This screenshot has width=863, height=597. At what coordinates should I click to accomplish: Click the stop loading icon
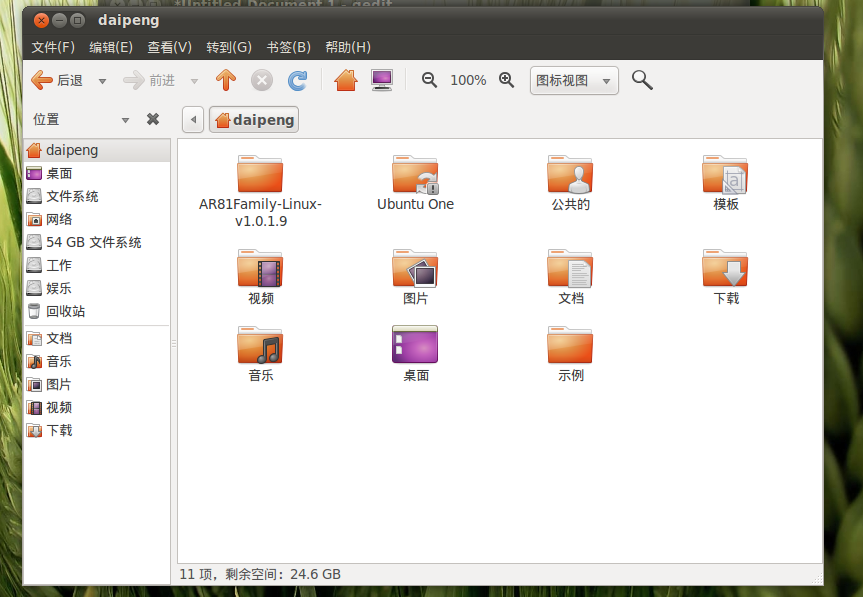point(262,80)
